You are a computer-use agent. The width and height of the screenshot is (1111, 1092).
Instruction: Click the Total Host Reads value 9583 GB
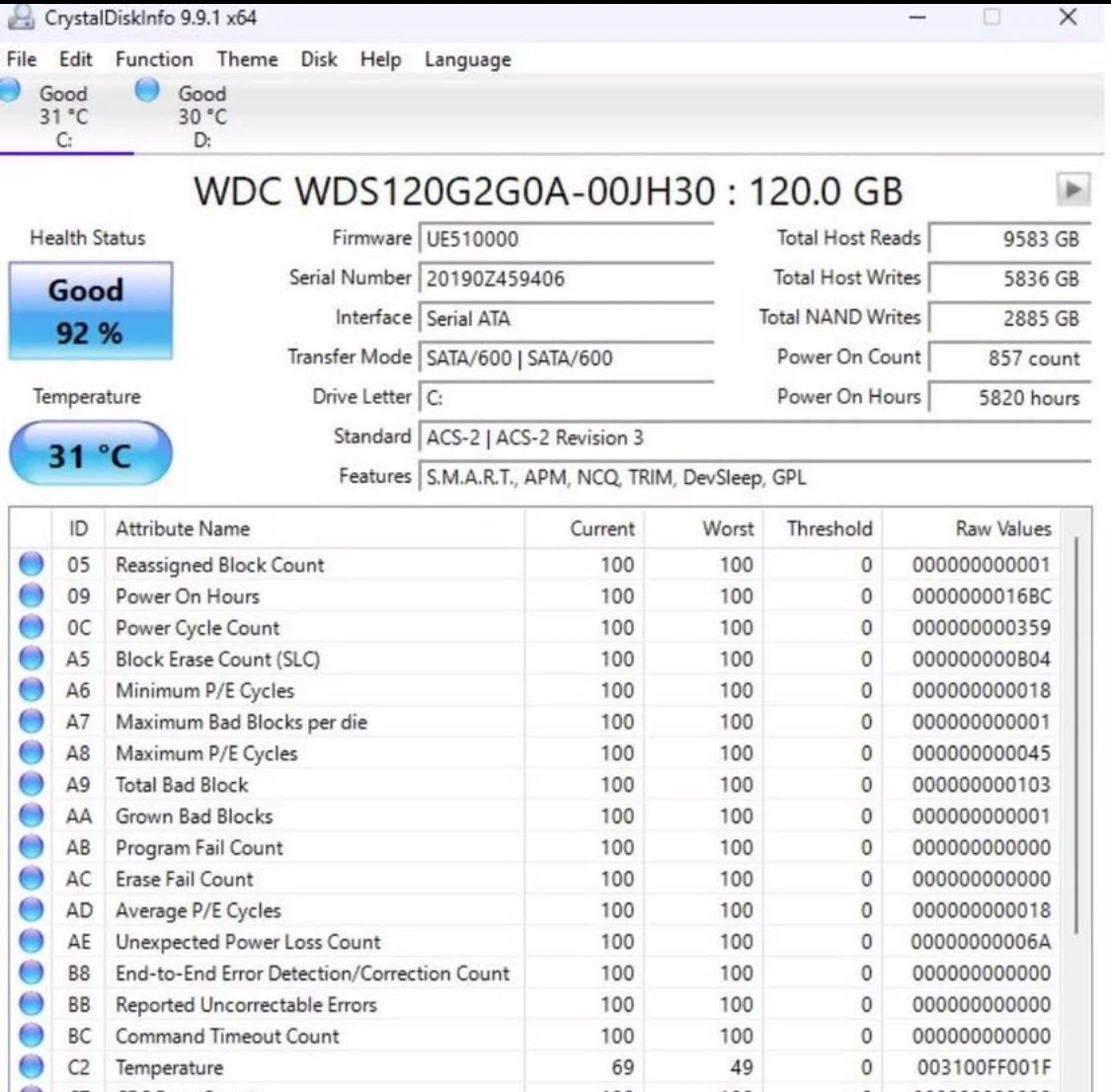[1009, 239]
